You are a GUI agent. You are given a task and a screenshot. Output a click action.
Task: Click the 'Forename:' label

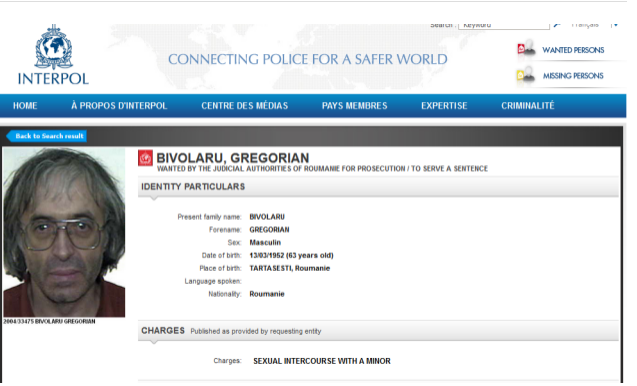click(x=225, y=230)
